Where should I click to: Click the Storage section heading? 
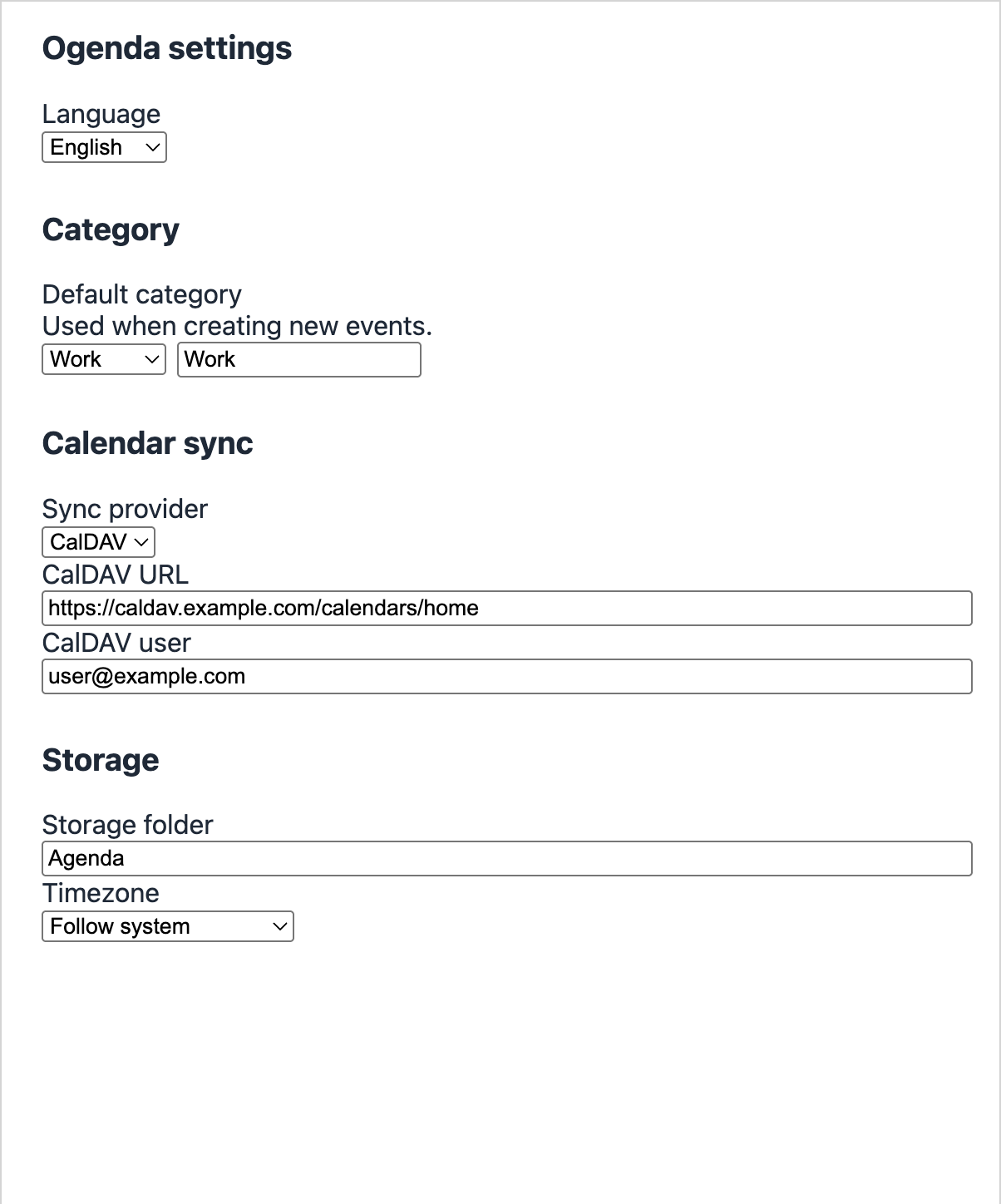(x=101, y=760)
